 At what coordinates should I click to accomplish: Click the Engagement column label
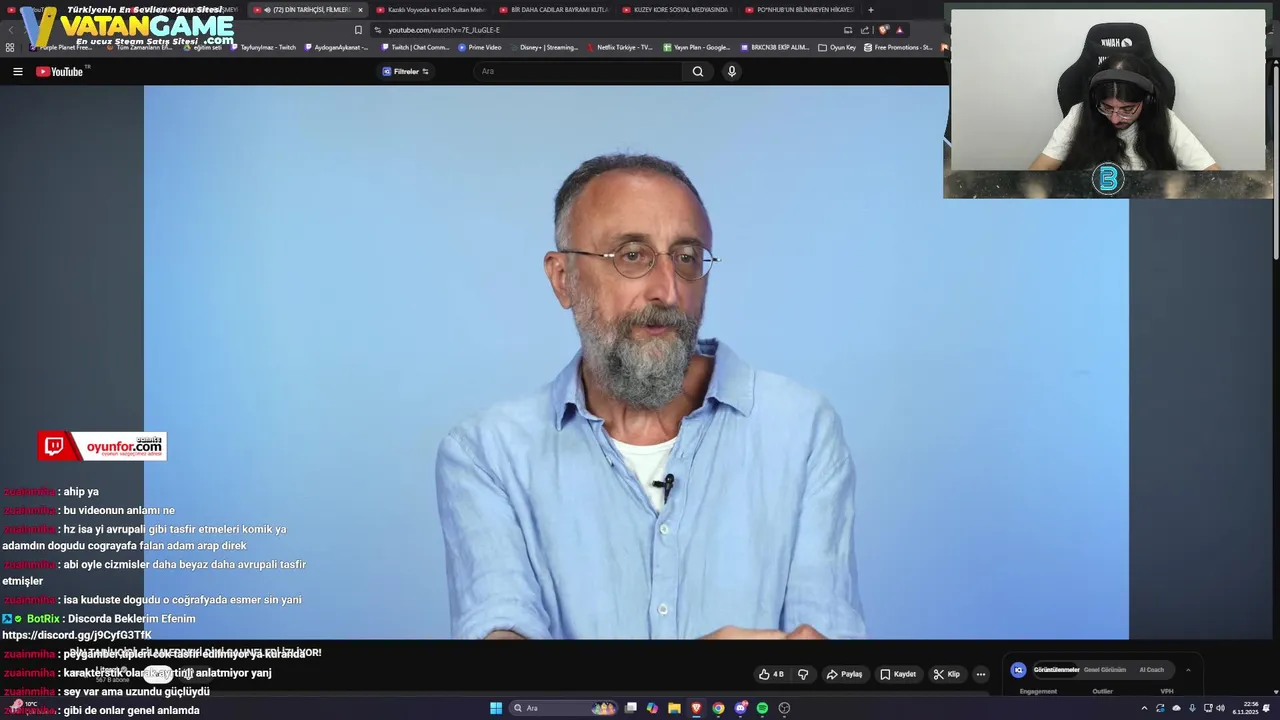tap(1038, 691)
